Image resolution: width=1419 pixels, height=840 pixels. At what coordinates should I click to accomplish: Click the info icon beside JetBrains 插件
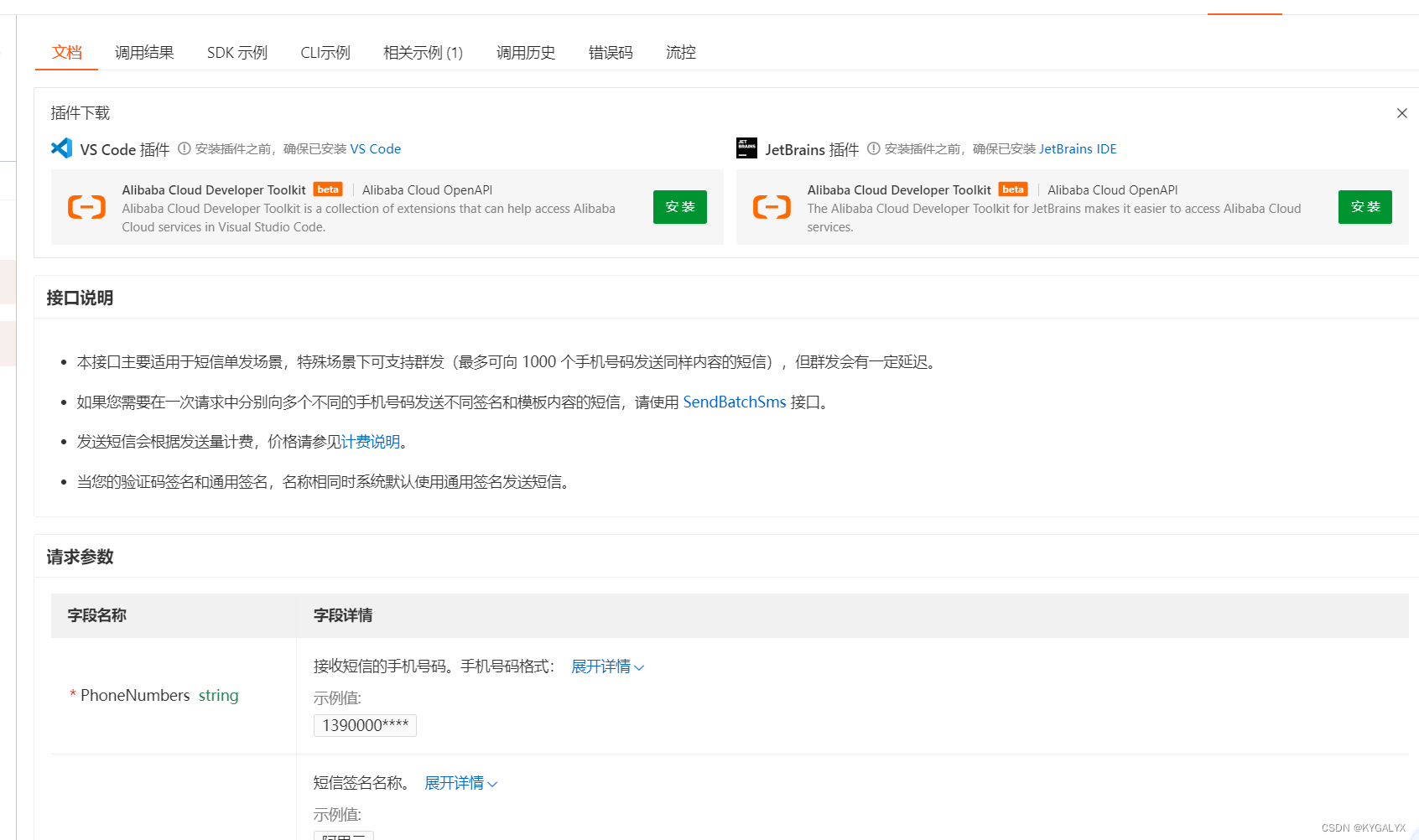pyautogui.click(x=873, y=148)
